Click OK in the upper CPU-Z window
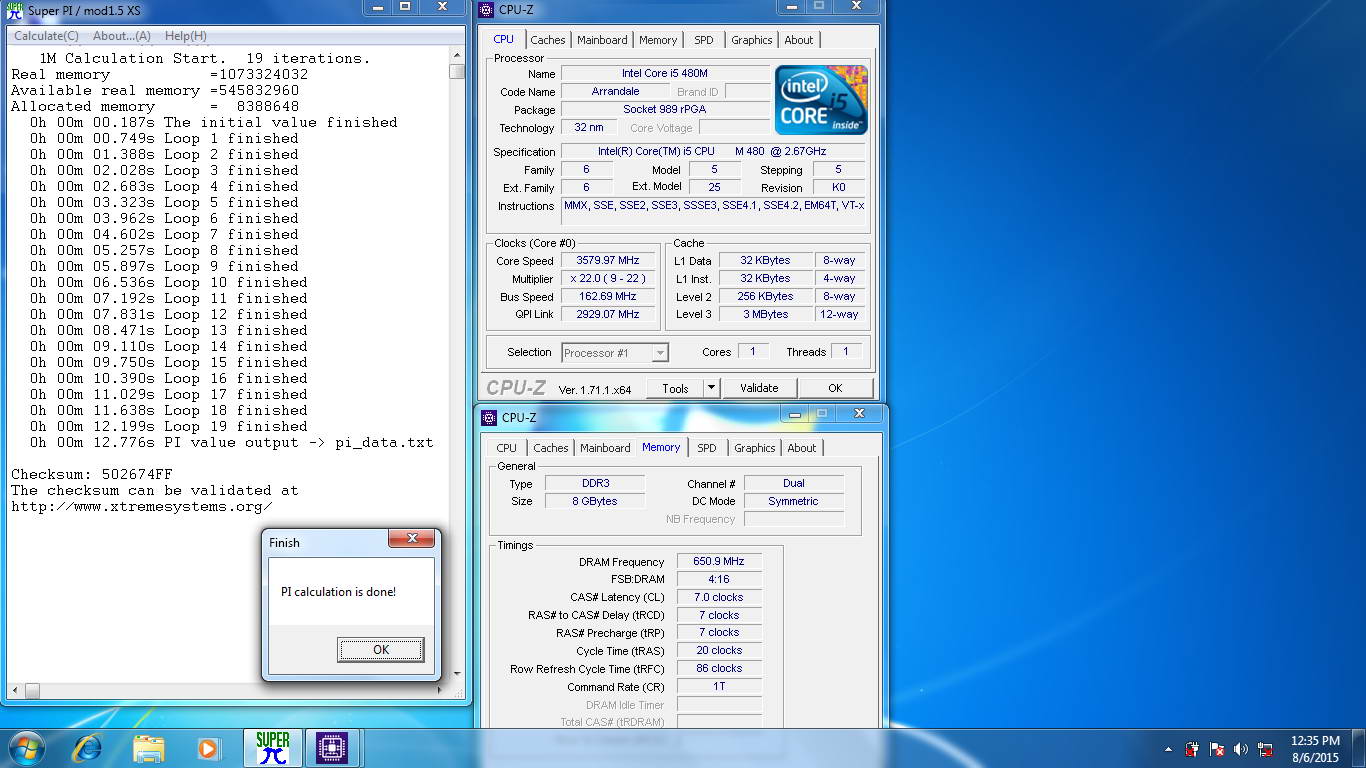 click(x=835, y=388)
